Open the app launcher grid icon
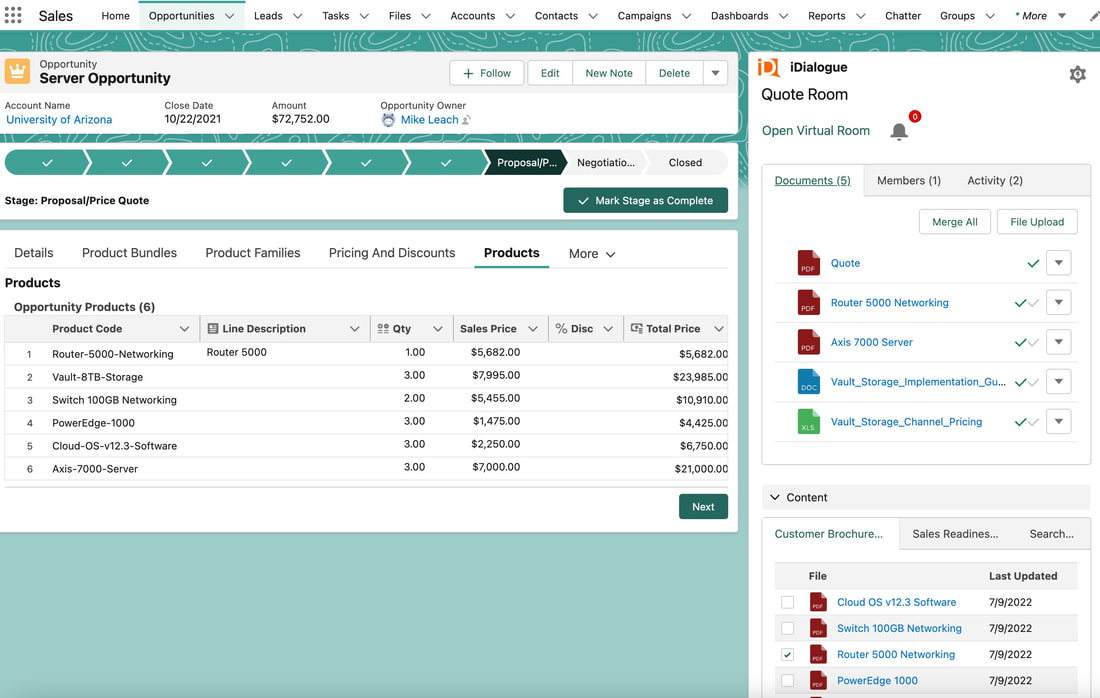Viewport: 1100px width, 698px height. pyautogui.click(x=13, y=15)
